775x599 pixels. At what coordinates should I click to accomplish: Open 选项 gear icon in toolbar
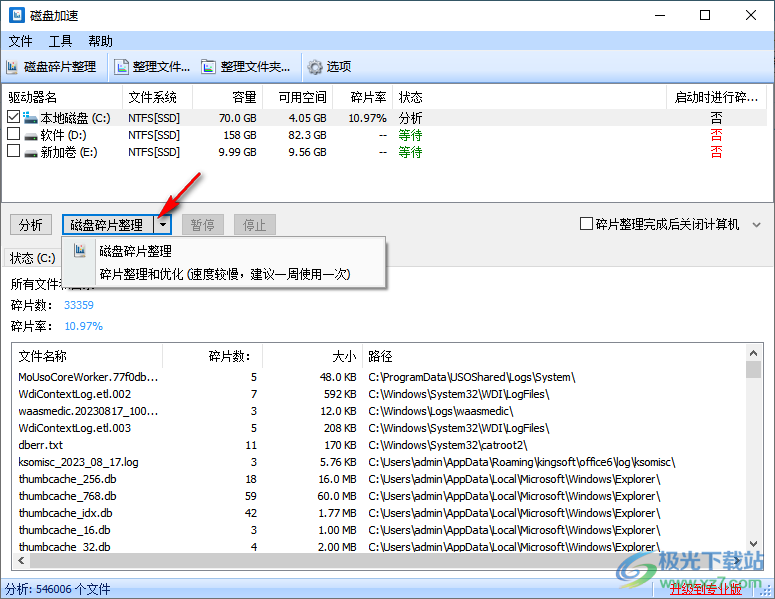[315, 67]
